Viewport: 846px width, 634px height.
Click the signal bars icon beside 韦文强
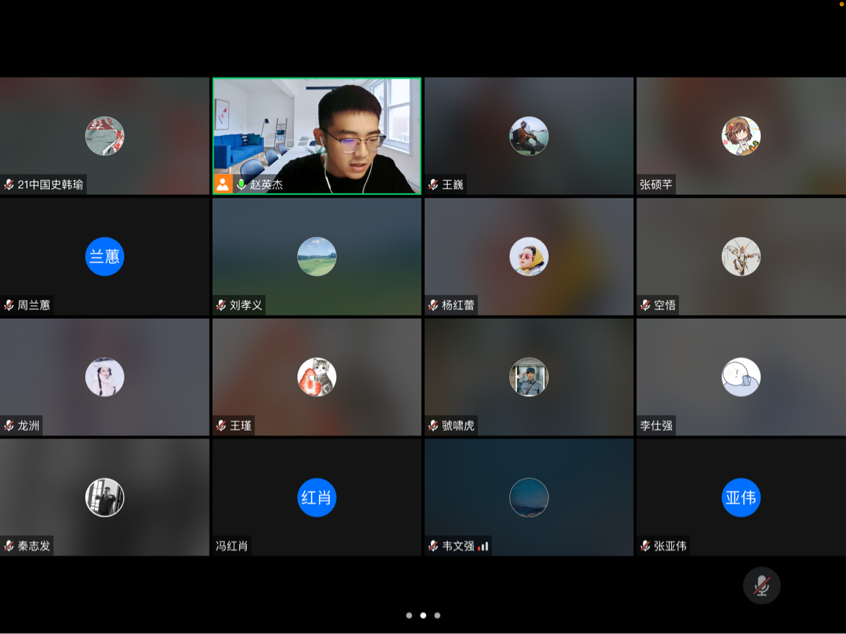click(483, 546)
